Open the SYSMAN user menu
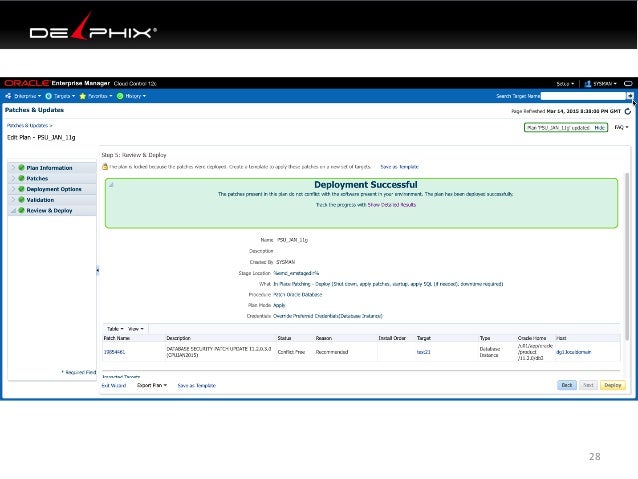 [601, 84]
